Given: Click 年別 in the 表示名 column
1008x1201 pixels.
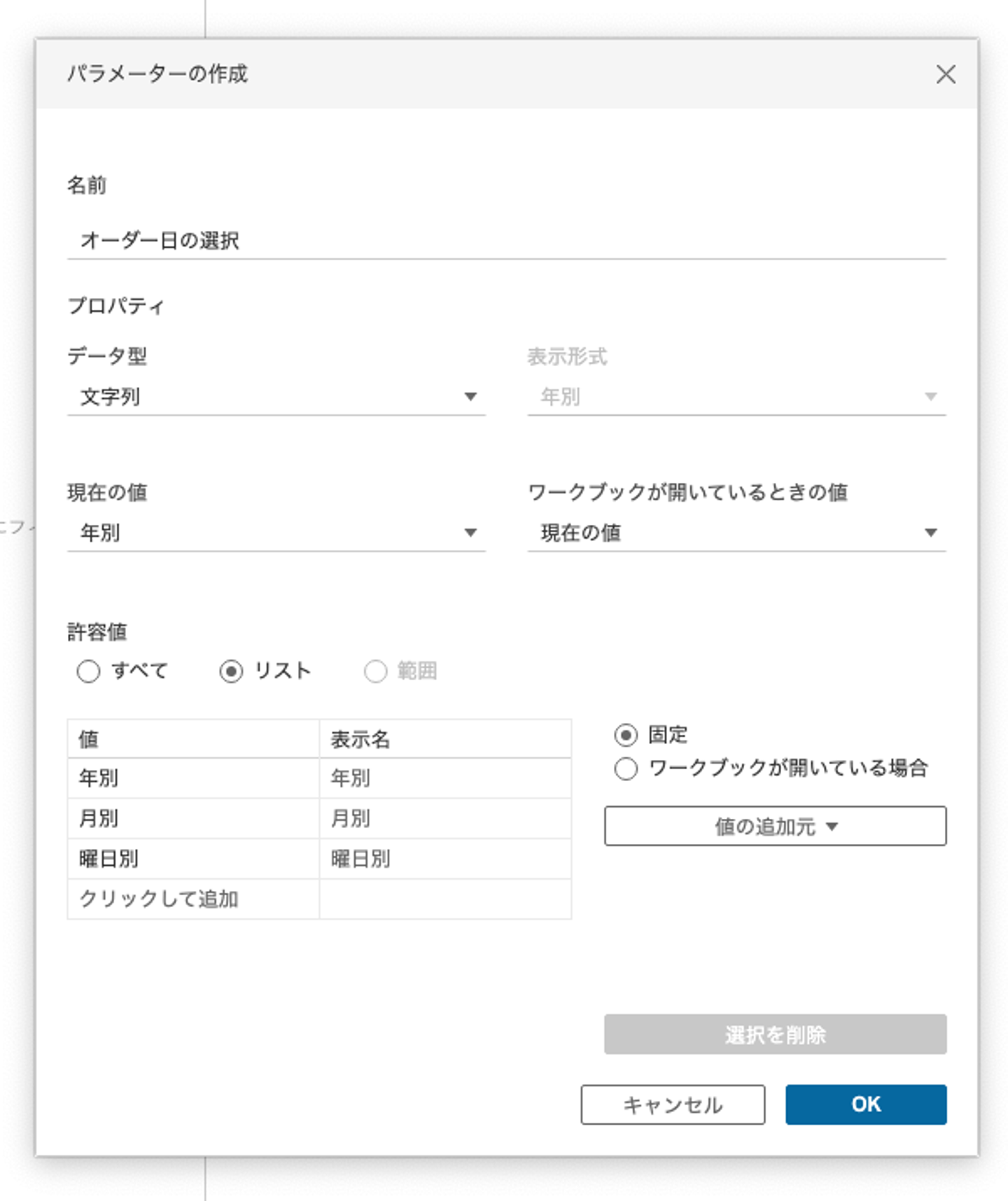Looking at the screenshot, I should [445, 778].
